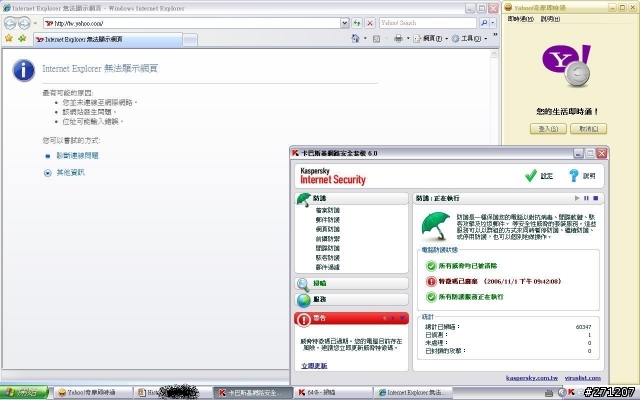Screen dimensions: 640x400
Task: Open the Help menu in Yahoo! Messenger
Action: 550,19
